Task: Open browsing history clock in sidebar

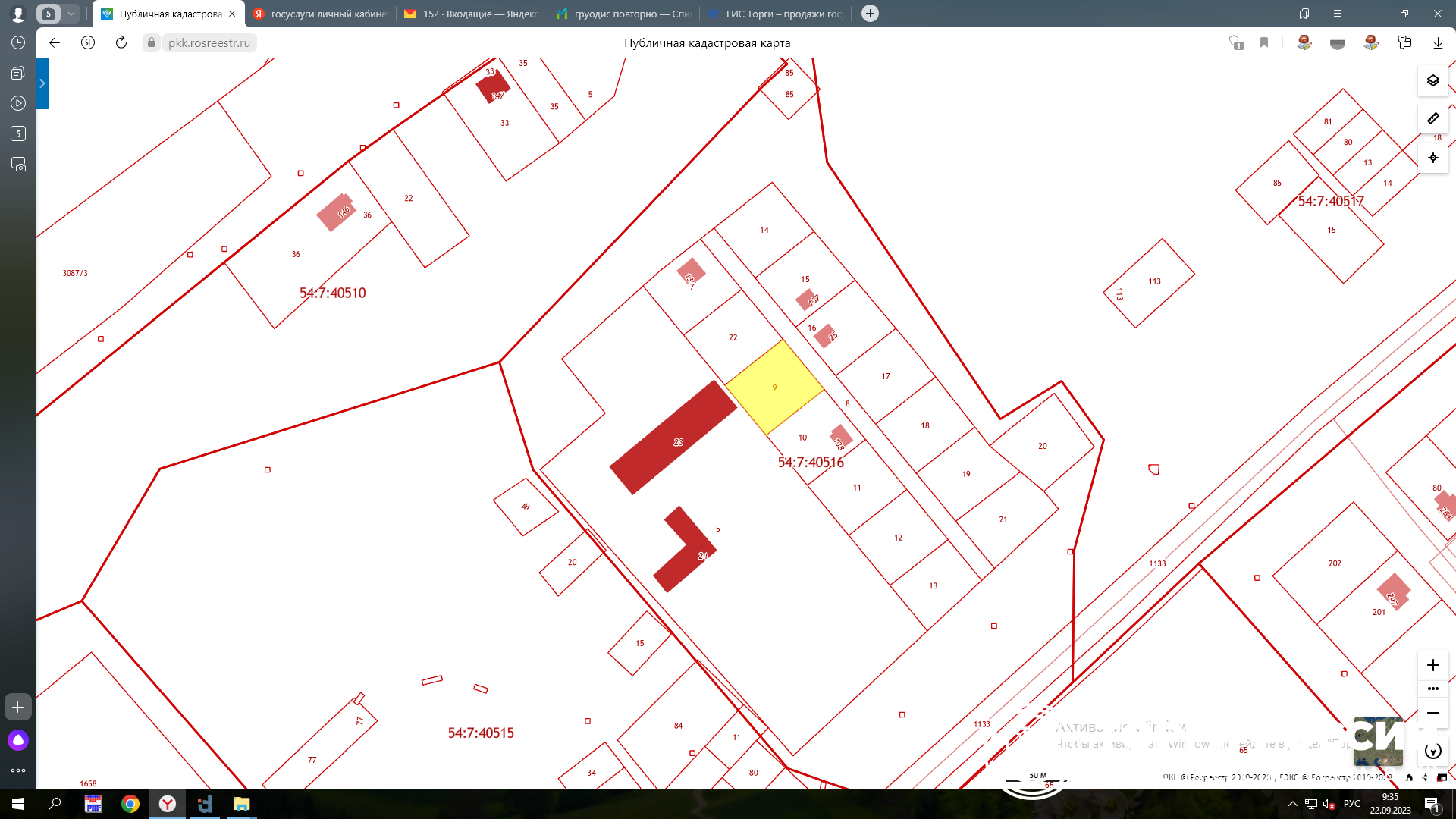Action: [18, 42]
